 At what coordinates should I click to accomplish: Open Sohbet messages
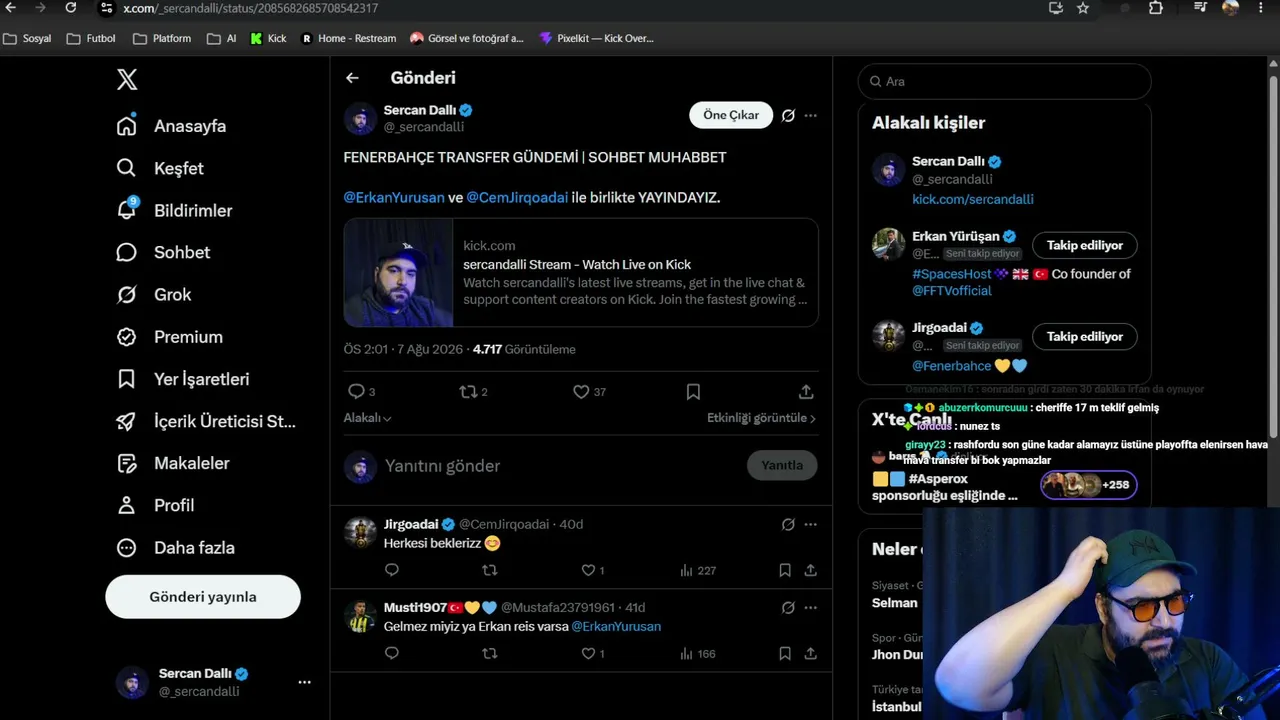click(x=163, y=252)
